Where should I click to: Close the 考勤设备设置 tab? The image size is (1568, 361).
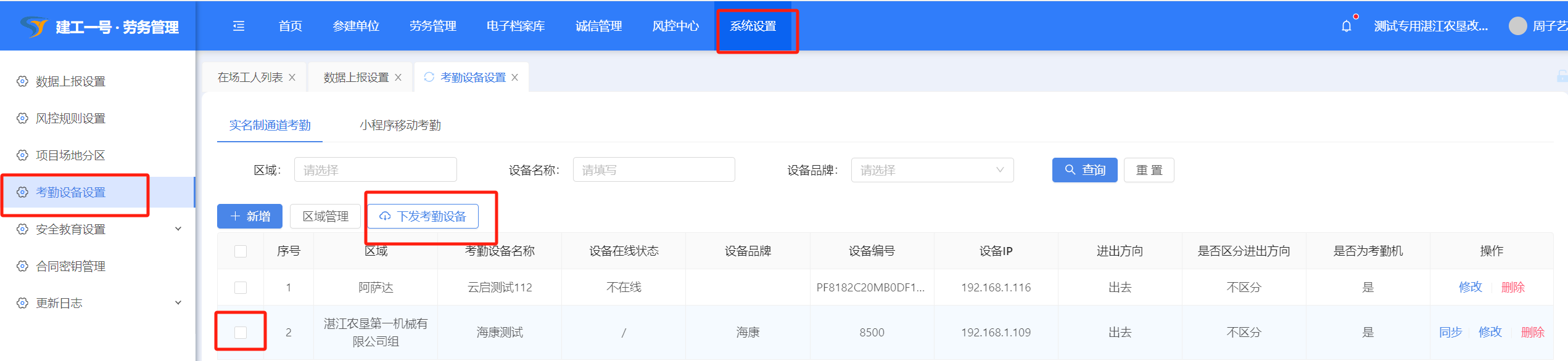click(x=515, y=78)
